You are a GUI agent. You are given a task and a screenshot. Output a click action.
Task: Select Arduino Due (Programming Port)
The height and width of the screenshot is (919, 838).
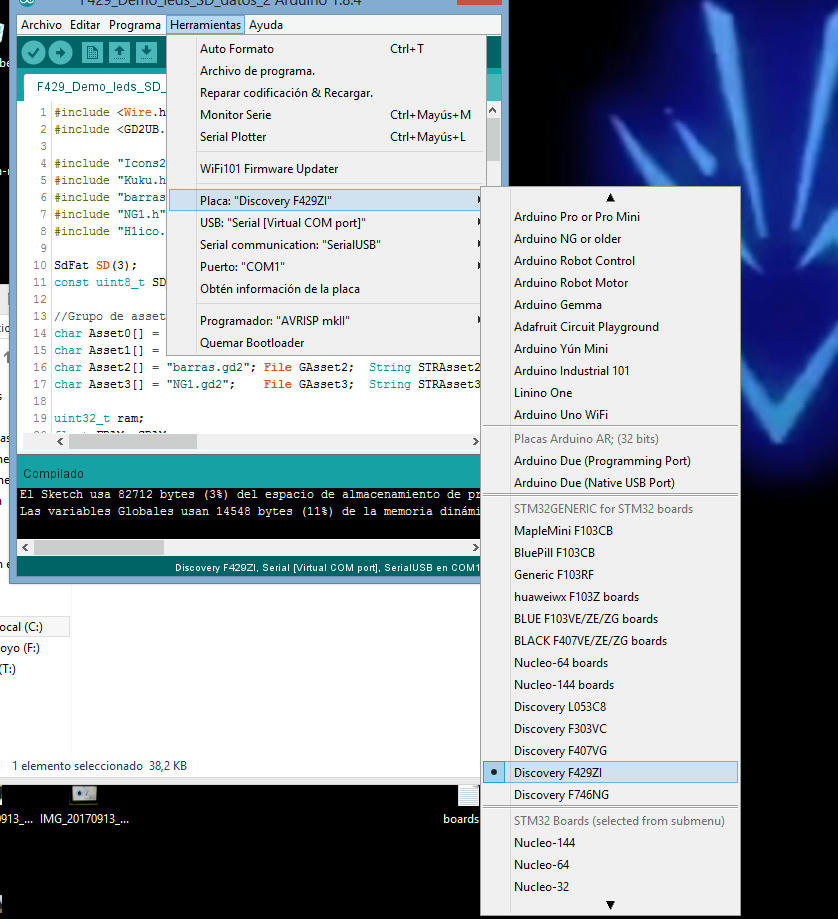click(610, 461)
